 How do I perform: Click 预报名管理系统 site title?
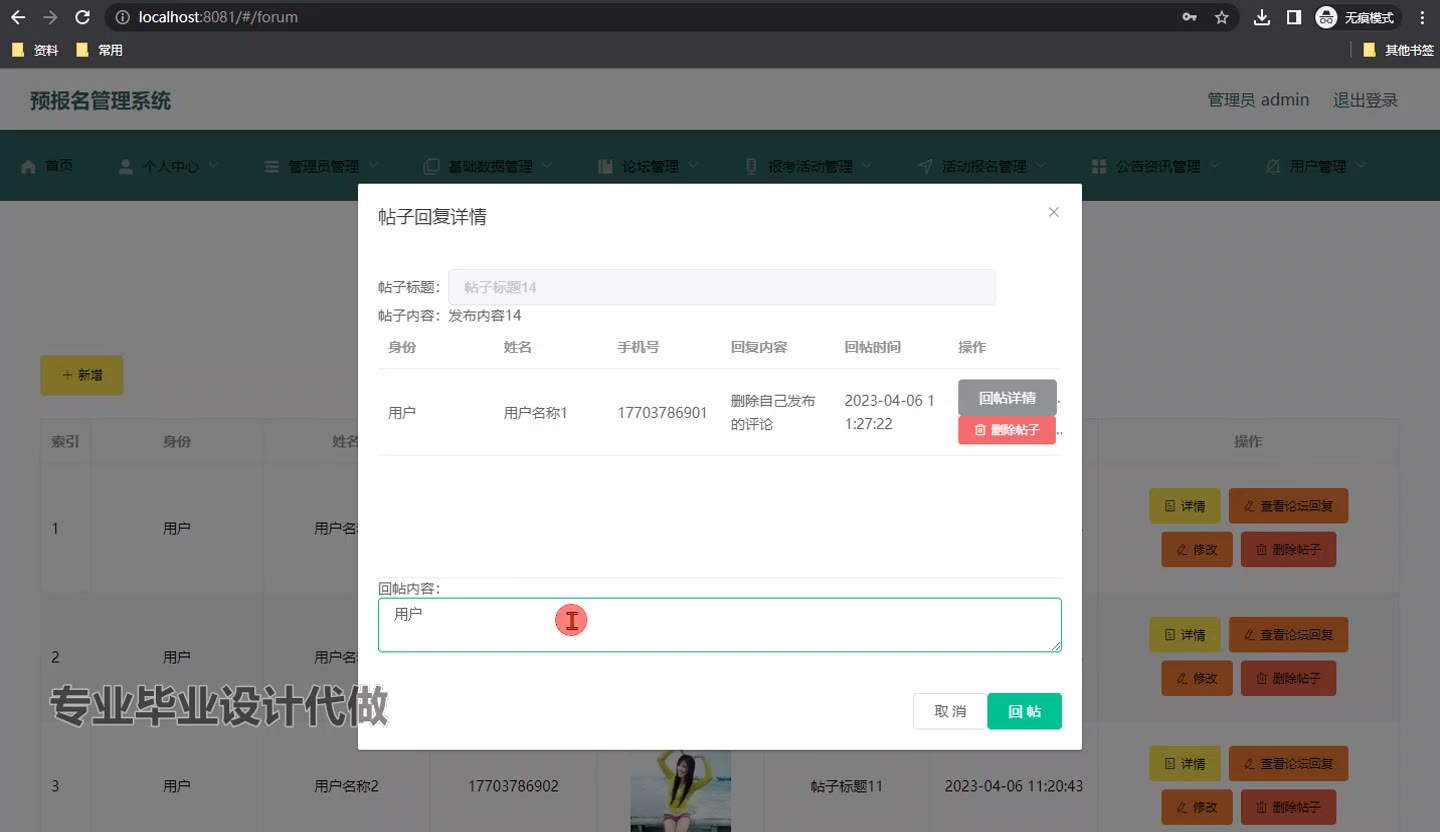(x=100, y=100)
